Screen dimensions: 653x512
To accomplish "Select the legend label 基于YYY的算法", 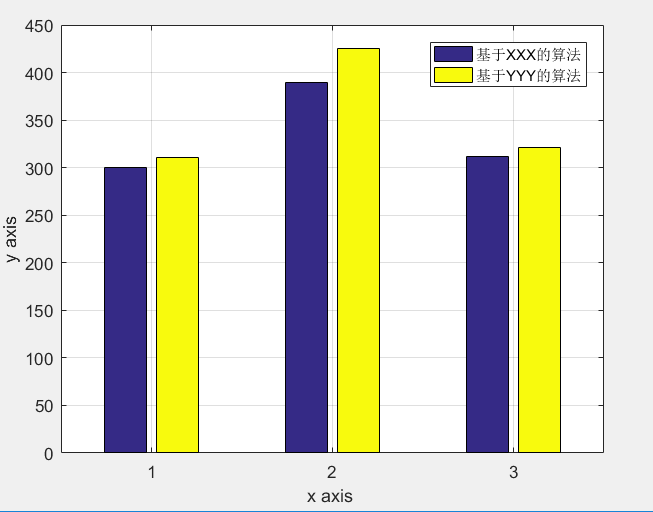I will (x=528, y=75).
